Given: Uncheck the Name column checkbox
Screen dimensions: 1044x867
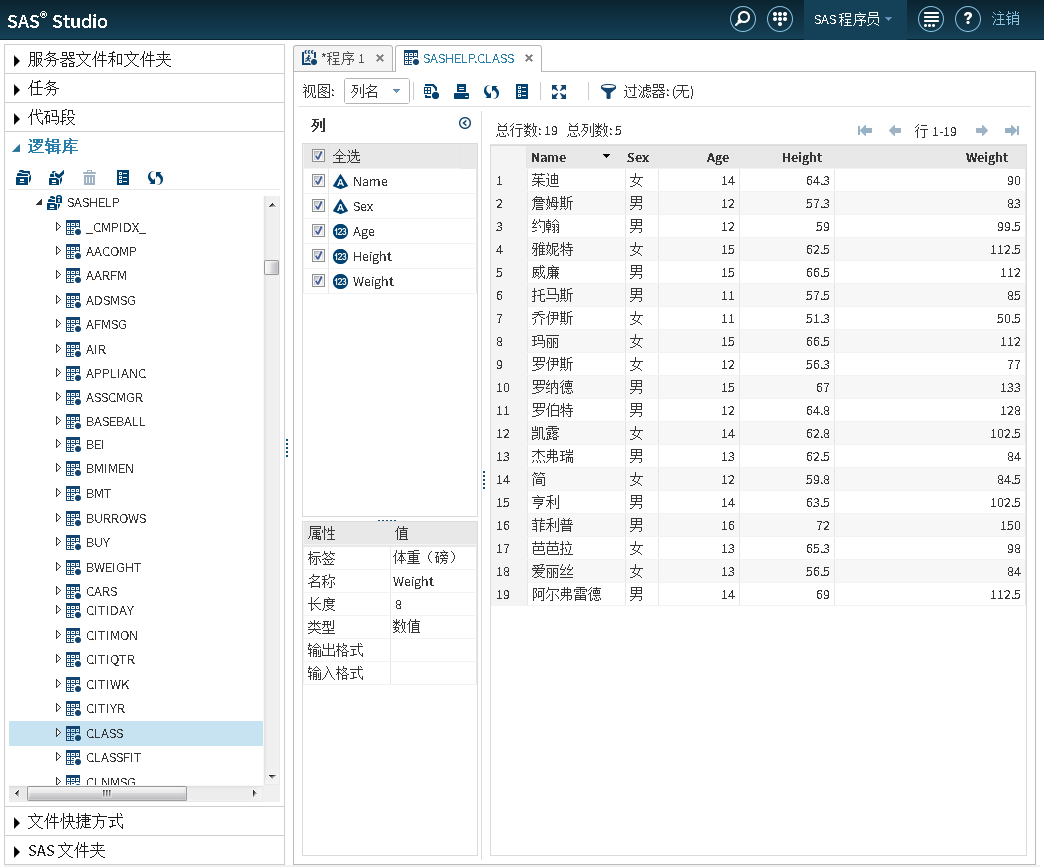Looking at the screenshot, I should [x=318, y=181].
